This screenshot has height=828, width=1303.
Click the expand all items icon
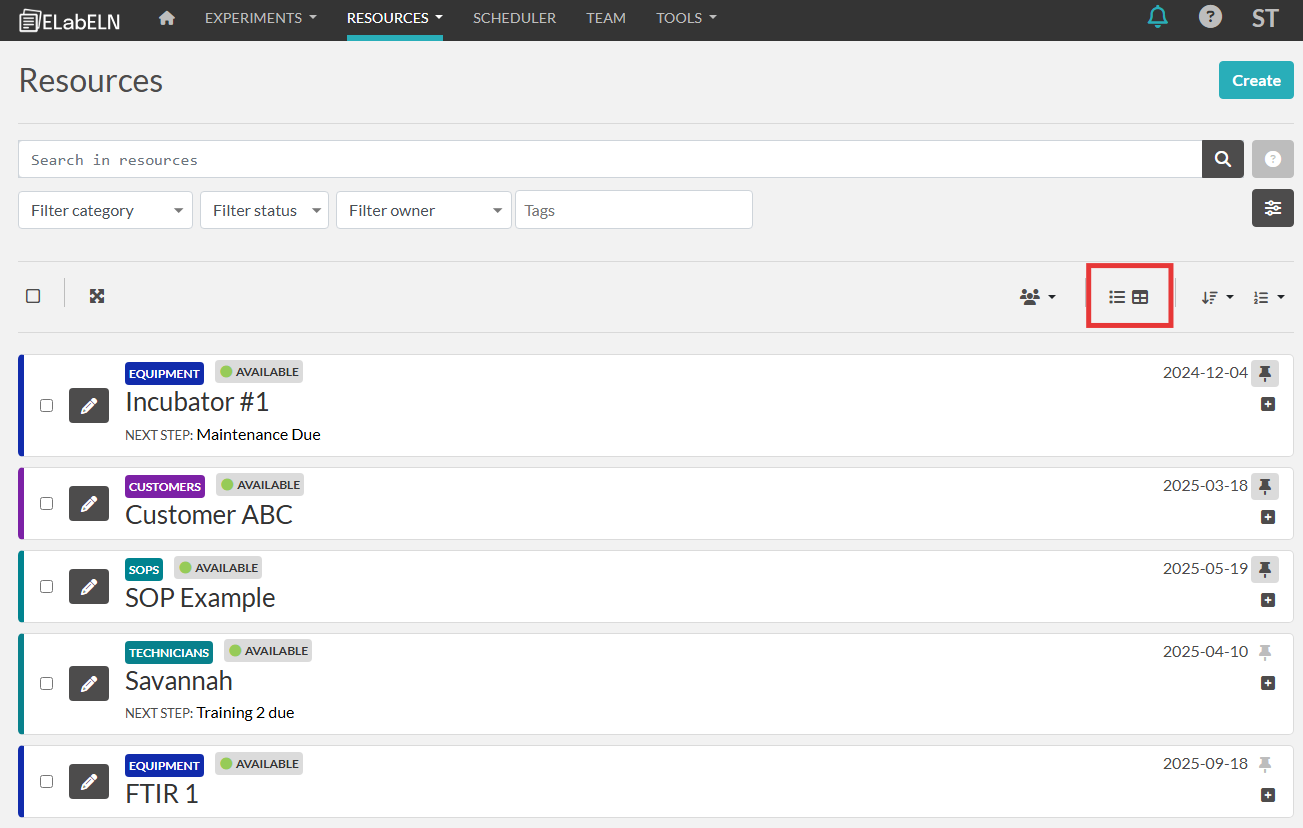click(x=97, y=296)
